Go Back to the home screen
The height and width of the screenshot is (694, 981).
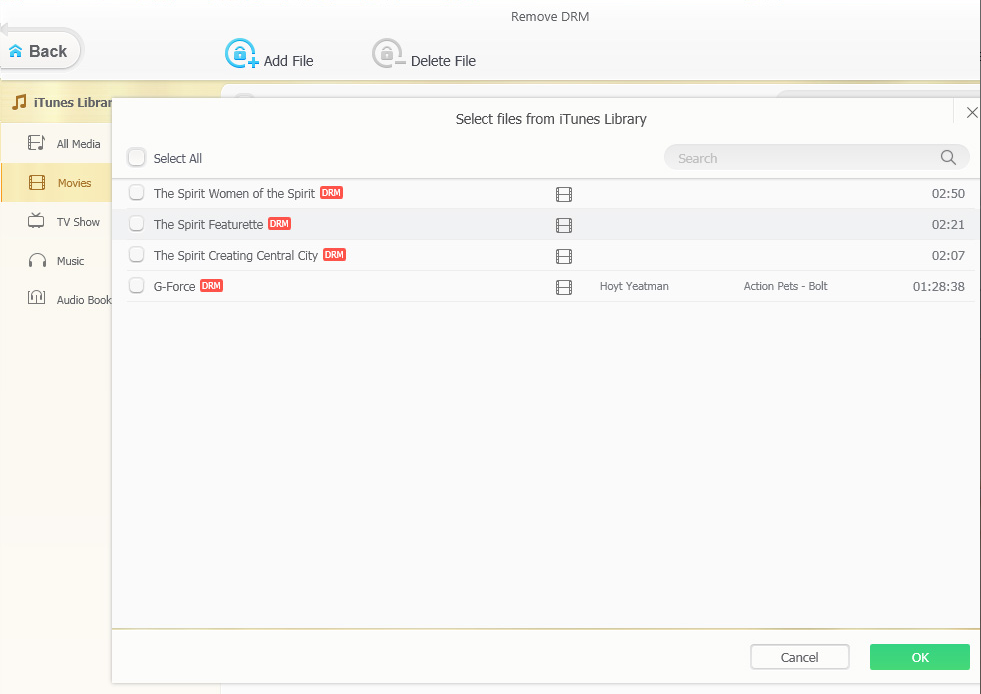(x=39, y=51)
